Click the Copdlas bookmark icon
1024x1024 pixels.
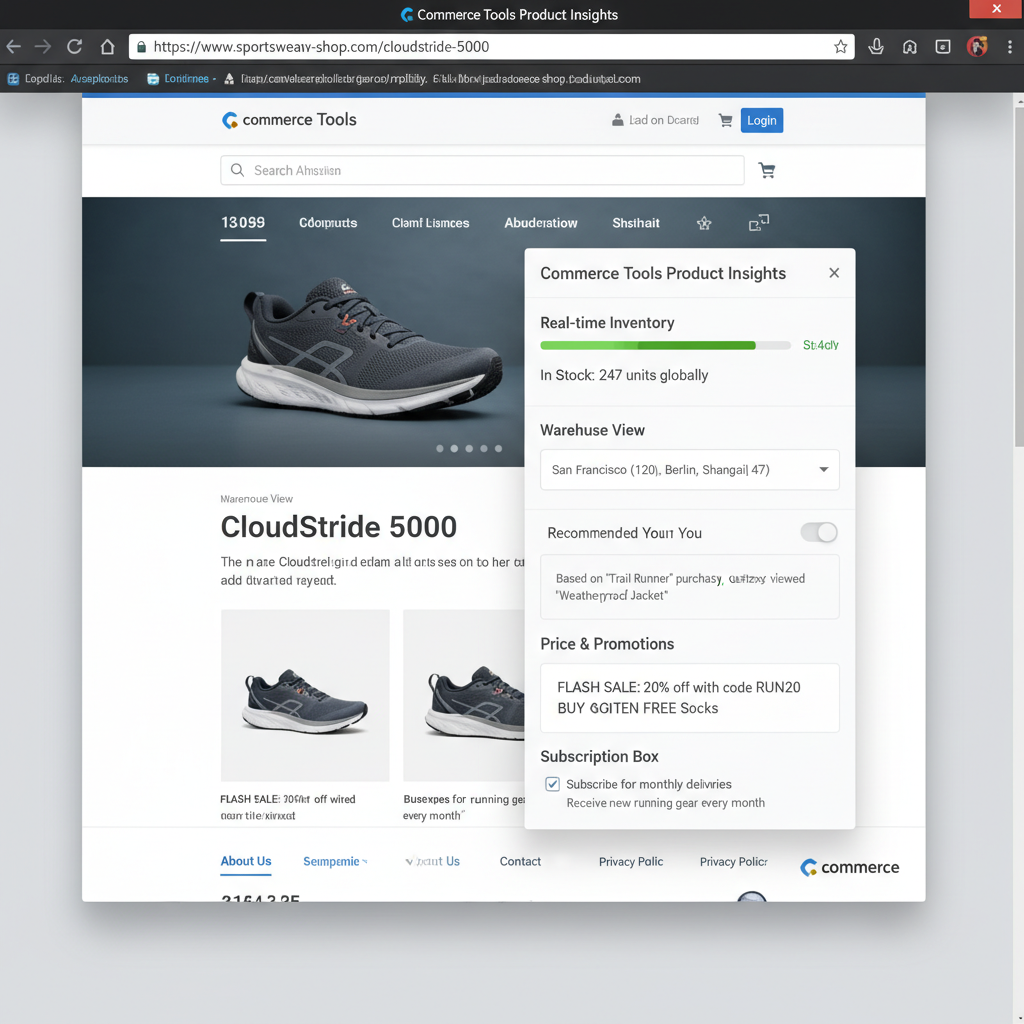point(13,79)
